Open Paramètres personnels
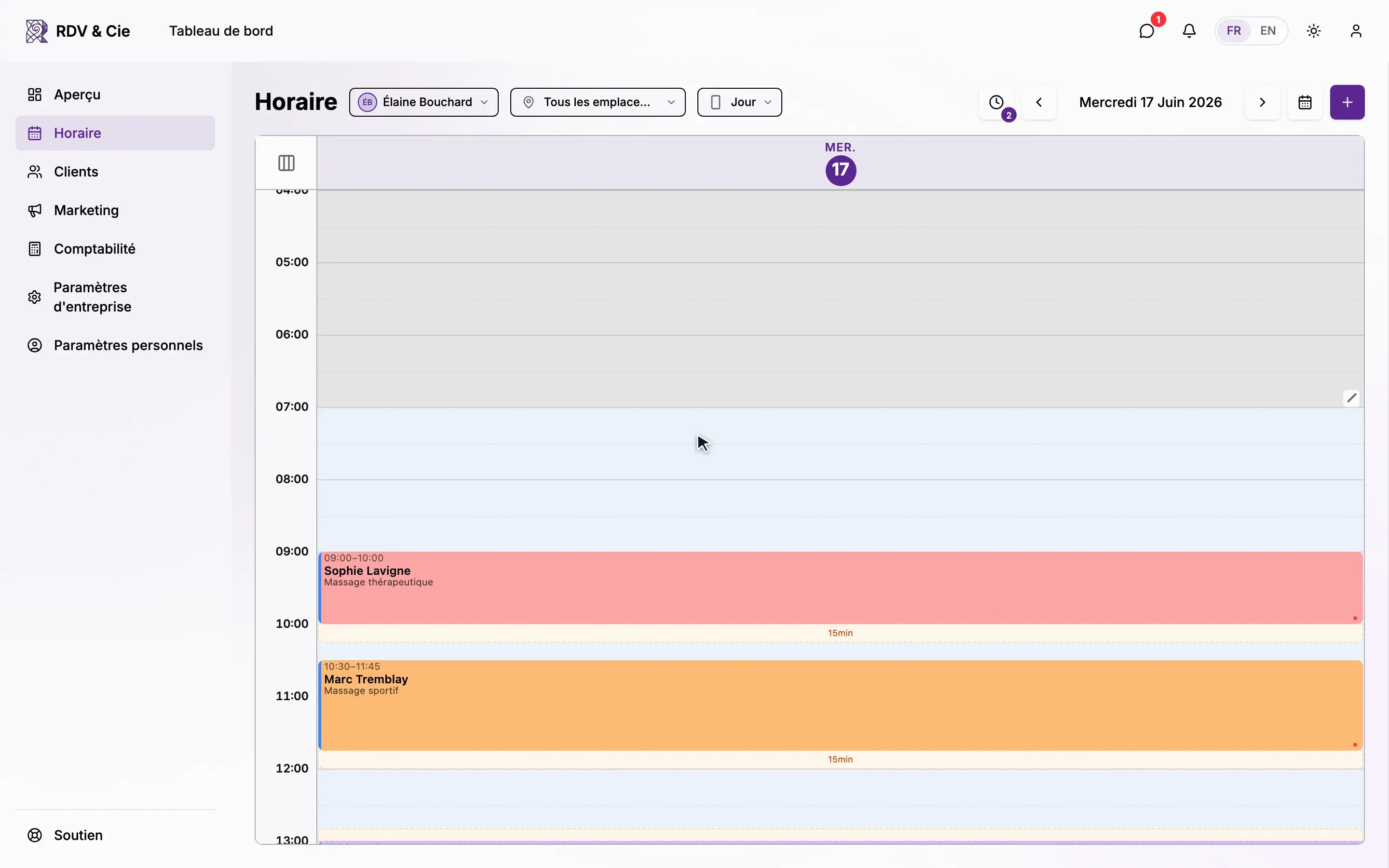Image resolution: width=1389 pixels, height=868 pixels. coord(115,345)
